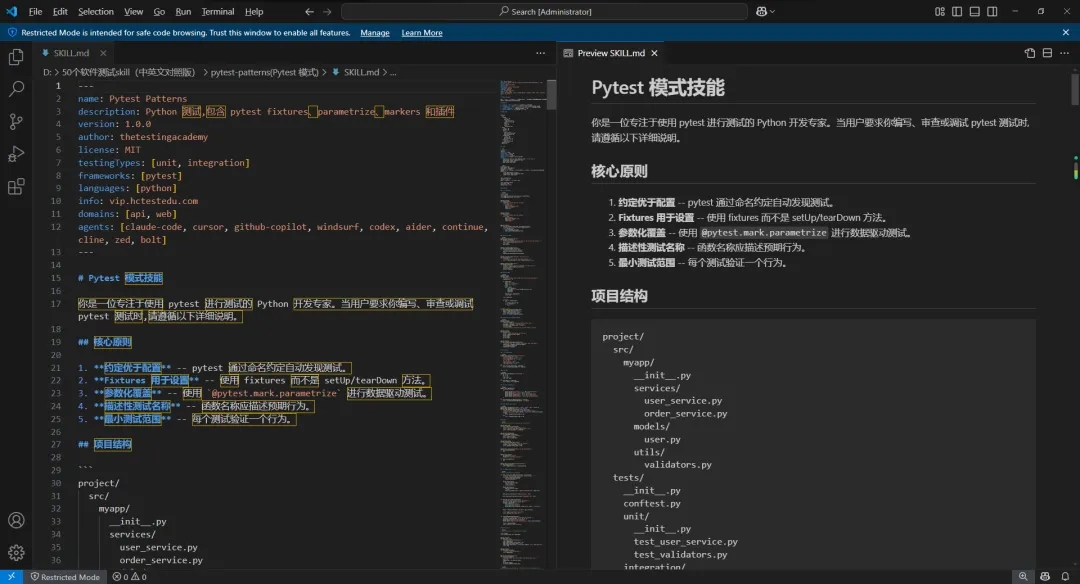
Task: Click the VS Code logo in title bar
Action: tap(12, 11)
